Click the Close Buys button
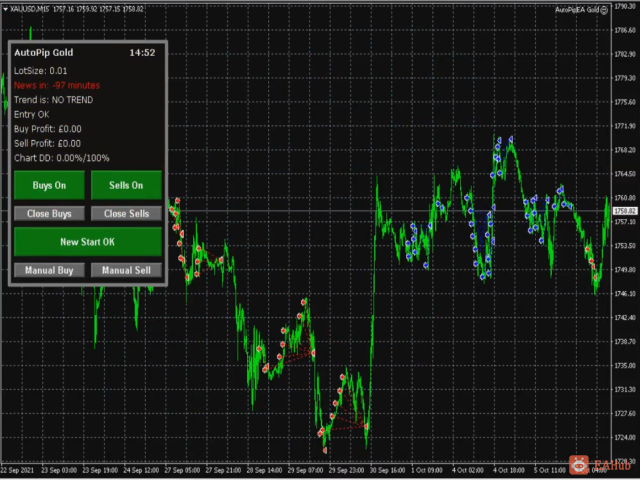The height and width of the screenshot is (480, 640). [49, 213]
